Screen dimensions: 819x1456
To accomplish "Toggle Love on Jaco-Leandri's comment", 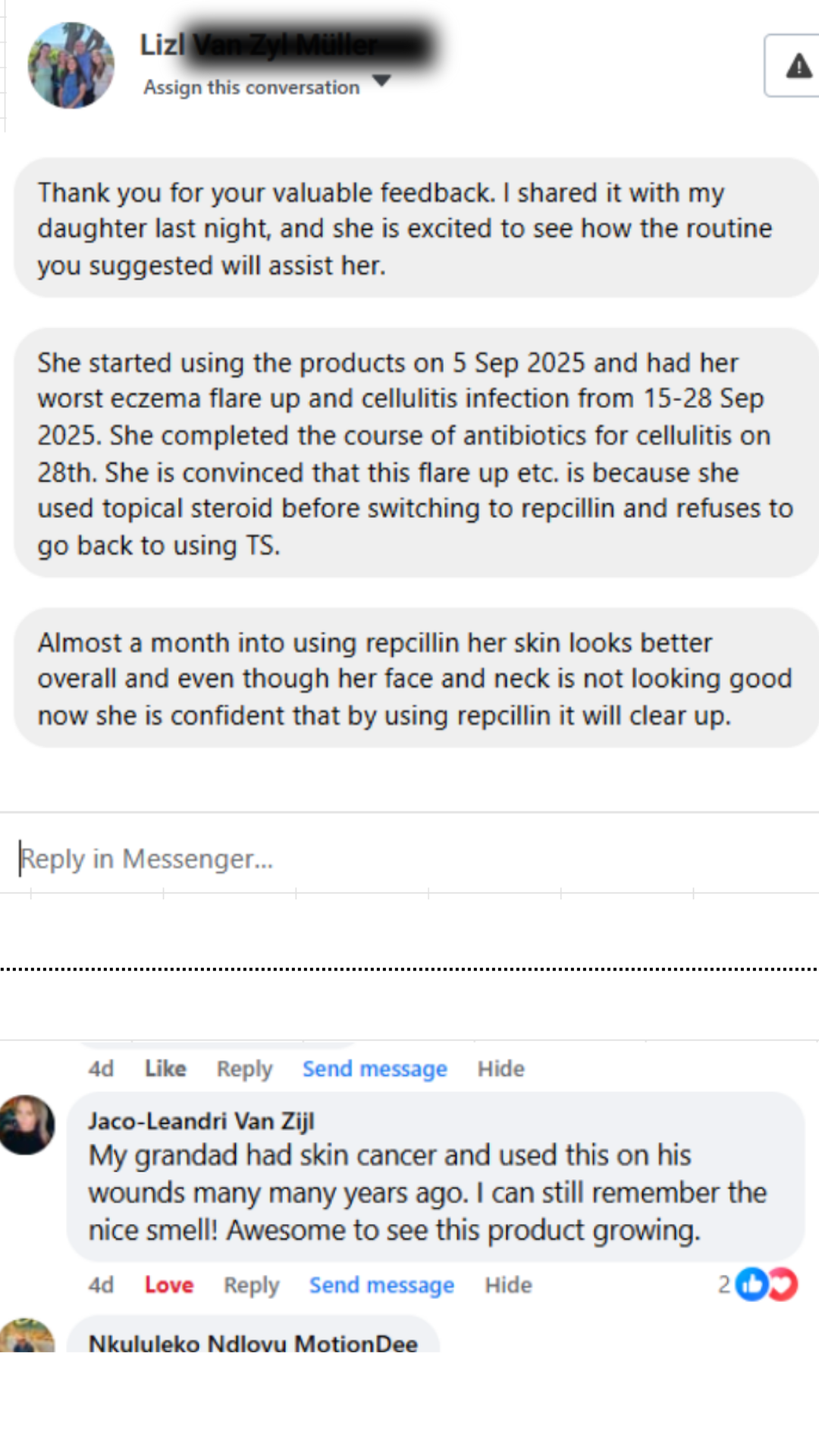I will point(169,1285).
